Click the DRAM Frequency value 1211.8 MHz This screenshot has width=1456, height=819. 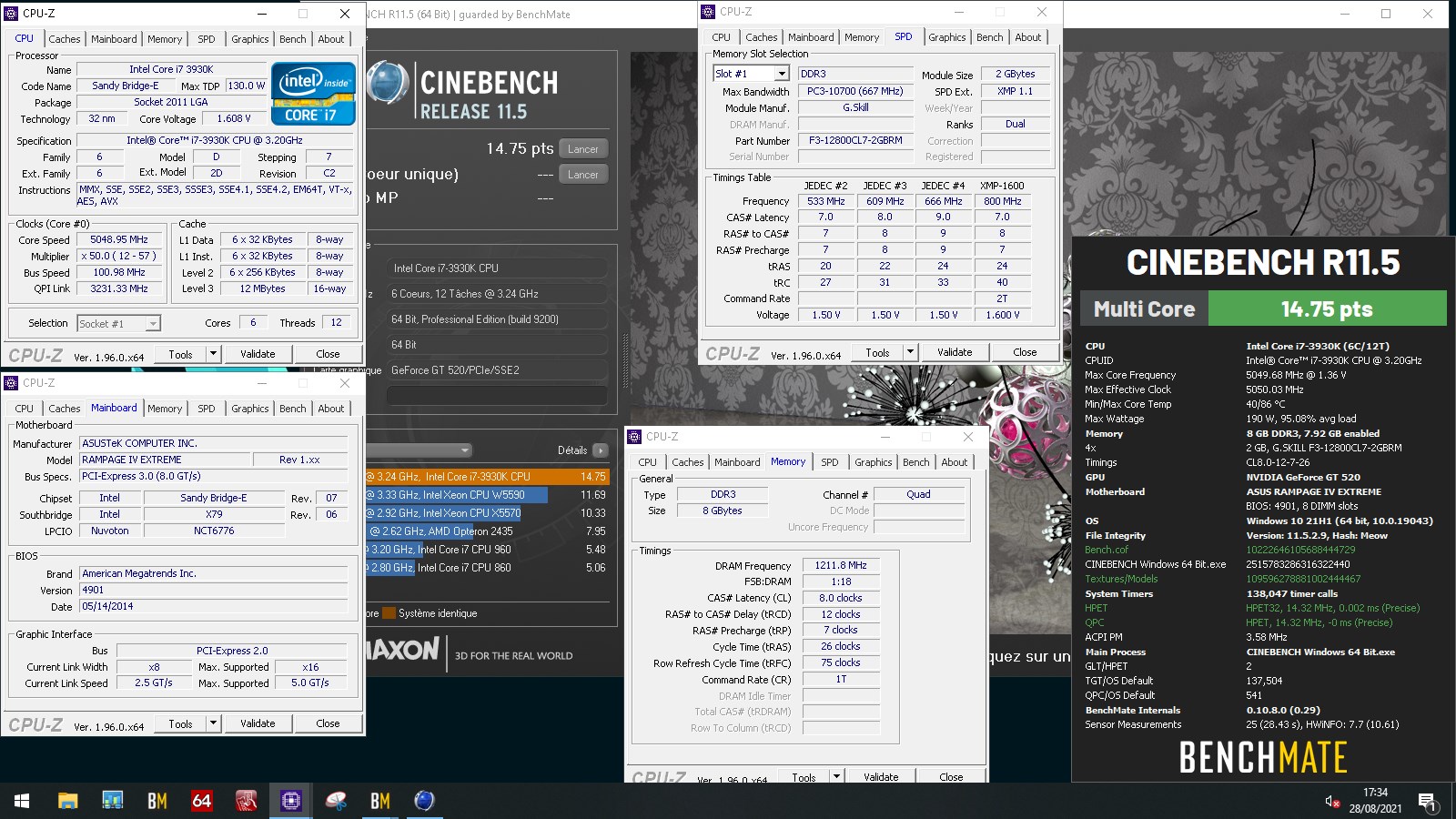click(x=841, y=565)
